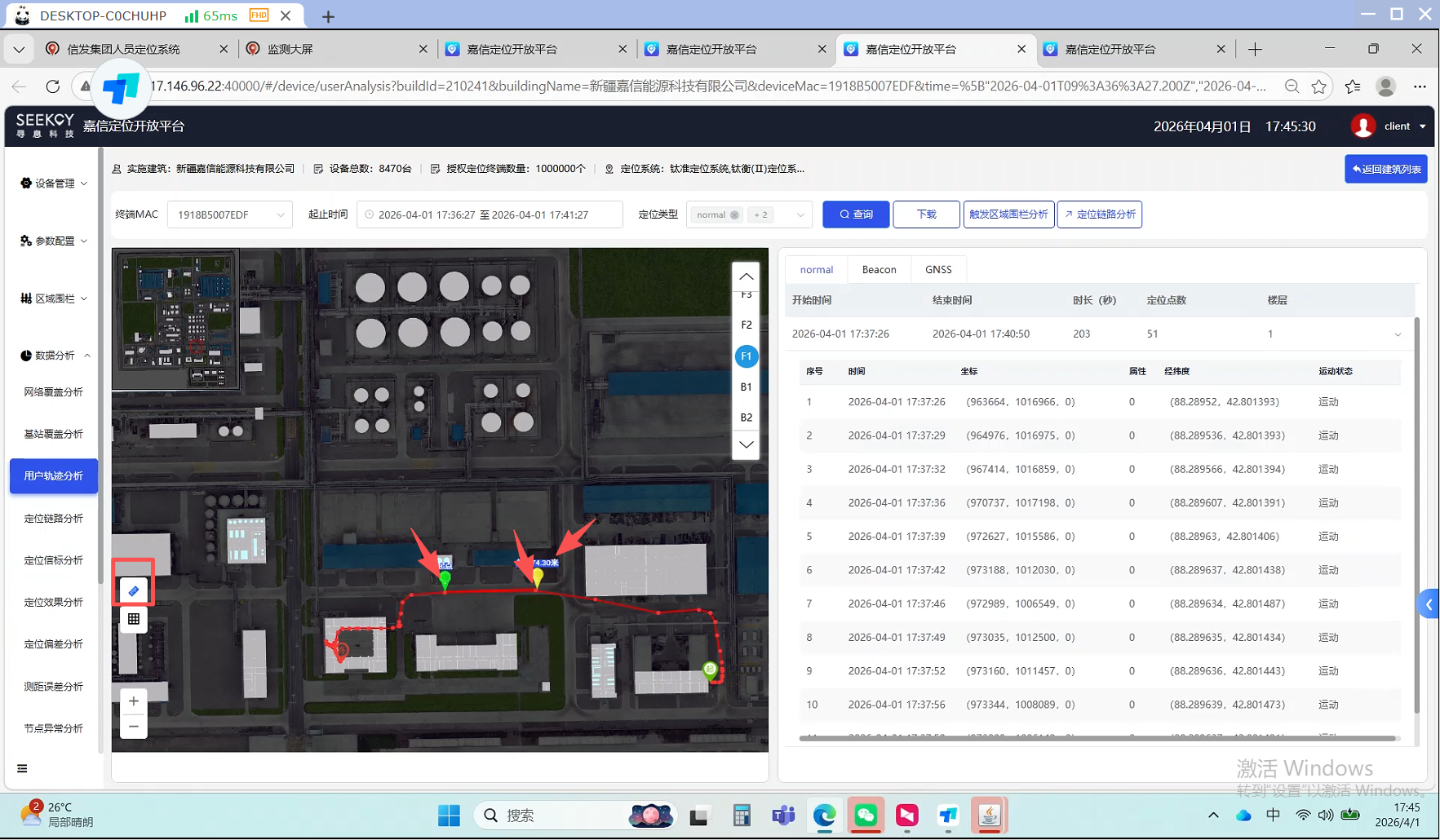Remove the normal tag from positioning type
Screen dimensions: 1440x840
[x=734, y=215]
